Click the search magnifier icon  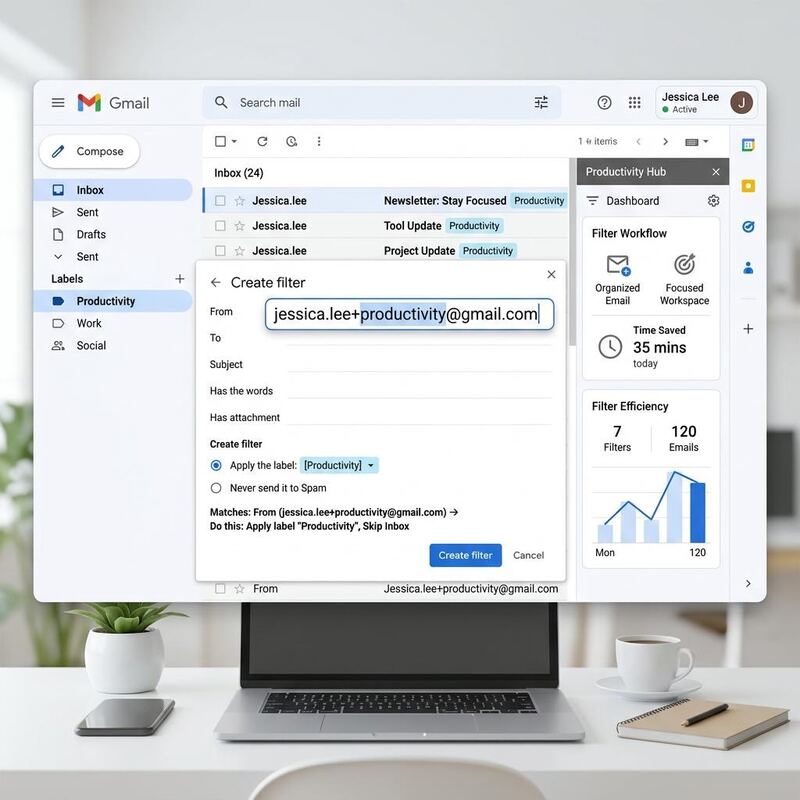[221, 102]
